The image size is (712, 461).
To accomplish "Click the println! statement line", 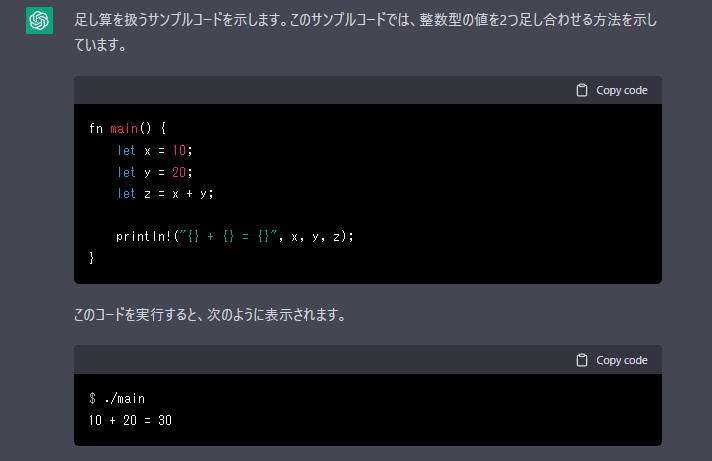I will click(235, 236).
